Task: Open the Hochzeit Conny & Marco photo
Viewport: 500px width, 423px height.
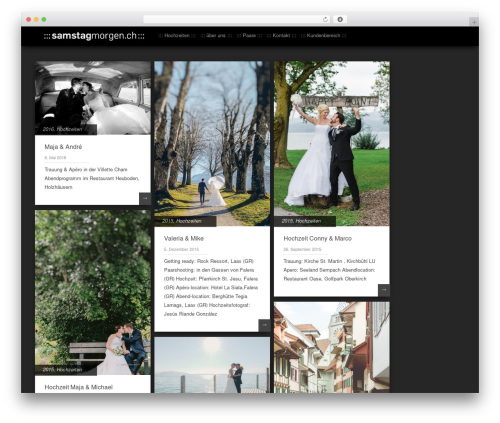Action: (x=332, y=143)
